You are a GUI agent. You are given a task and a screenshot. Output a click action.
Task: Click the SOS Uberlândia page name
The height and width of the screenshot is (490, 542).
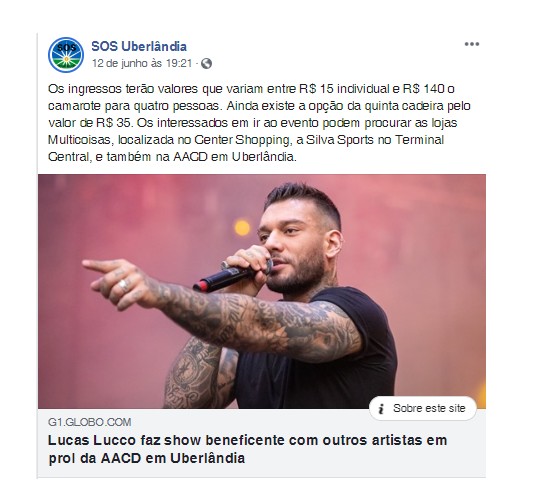click(139, 46)
